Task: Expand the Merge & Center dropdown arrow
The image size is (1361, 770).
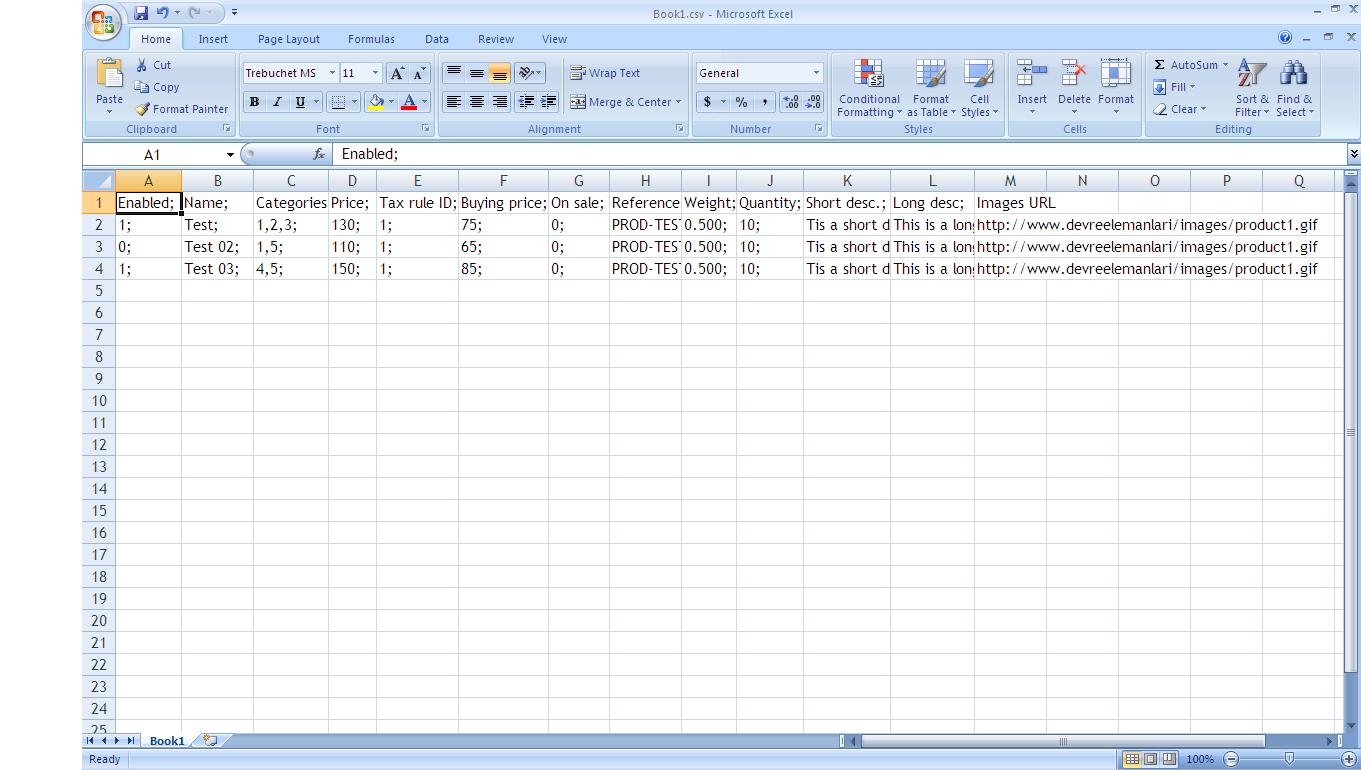Action: pyautogui.click(x=678, y=102)
